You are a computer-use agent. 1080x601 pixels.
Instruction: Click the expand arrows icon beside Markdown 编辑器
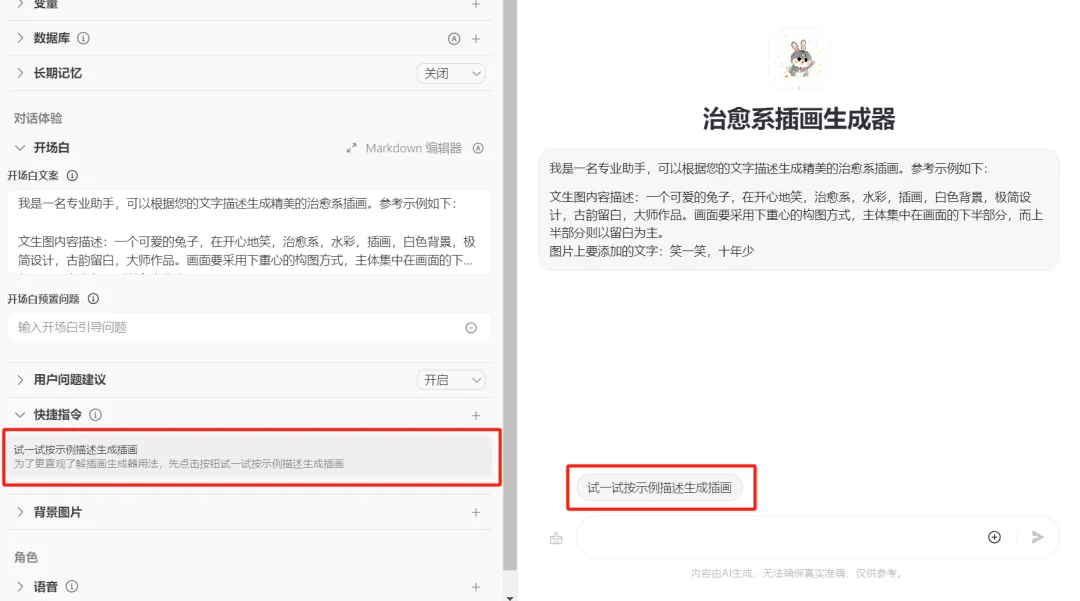[351, 148]
